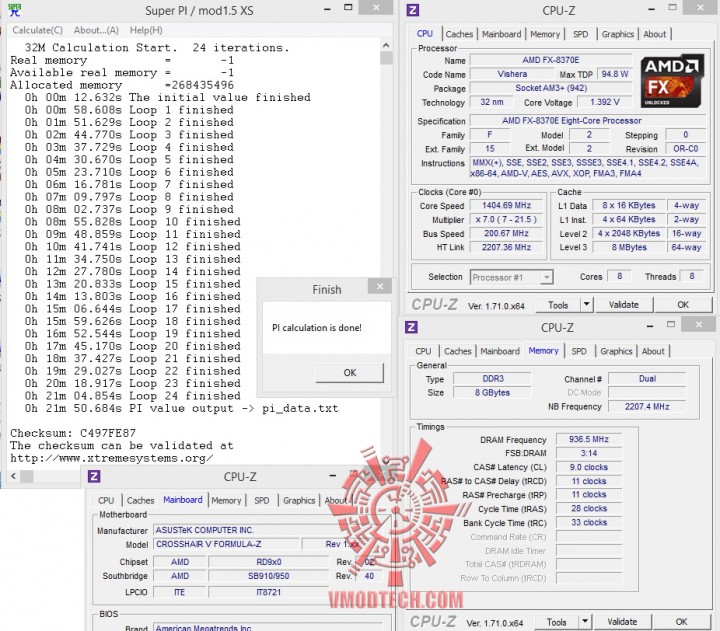Image resolution: width=720 pixels, height=631 pixels.
Task: Open Help menu in Super PI
Action: pyautogui.click(x=146, y=30)
